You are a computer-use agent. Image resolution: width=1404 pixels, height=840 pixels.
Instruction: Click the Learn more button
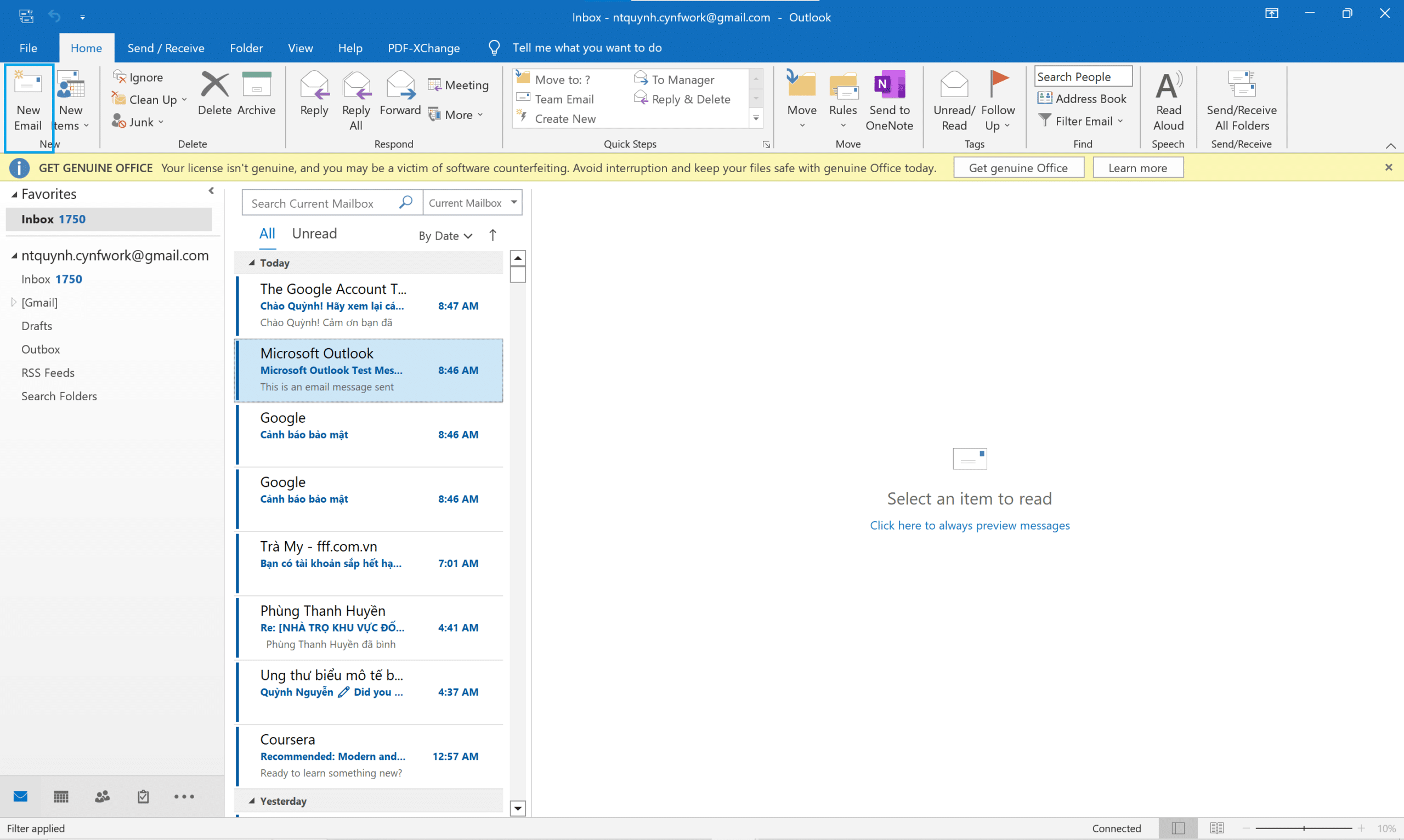(x=1137, y=168)
